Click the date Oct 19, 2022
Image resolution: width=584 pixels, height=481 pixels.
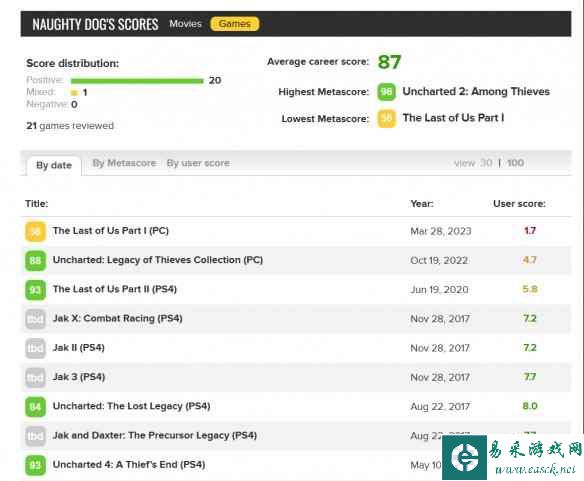pos(439,260)
